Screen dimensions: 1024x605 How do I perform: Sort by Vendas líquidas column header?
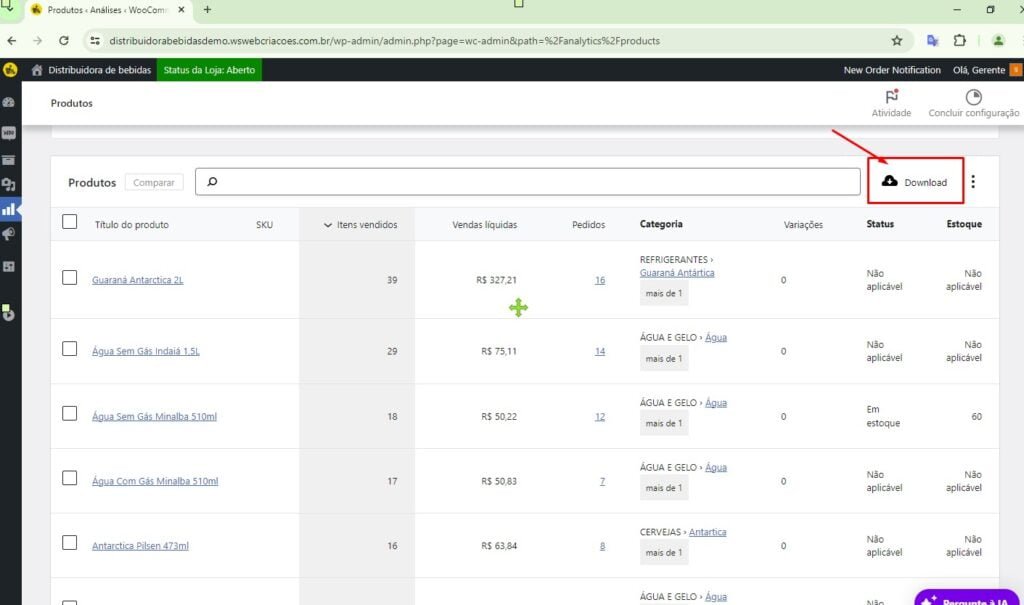point(485,225)
